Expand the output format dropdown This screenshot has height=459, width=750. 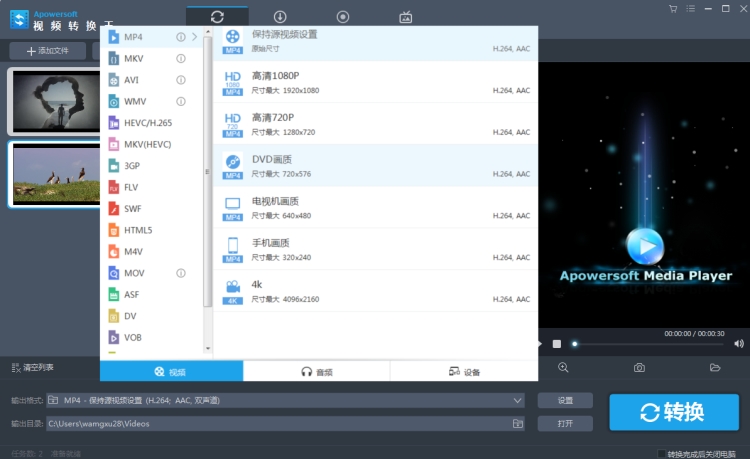pos(516,400)
